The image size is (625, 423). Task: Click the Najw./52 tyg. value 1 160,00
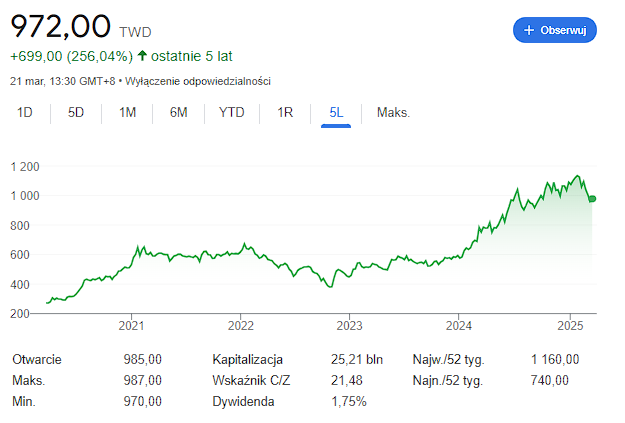555,359
